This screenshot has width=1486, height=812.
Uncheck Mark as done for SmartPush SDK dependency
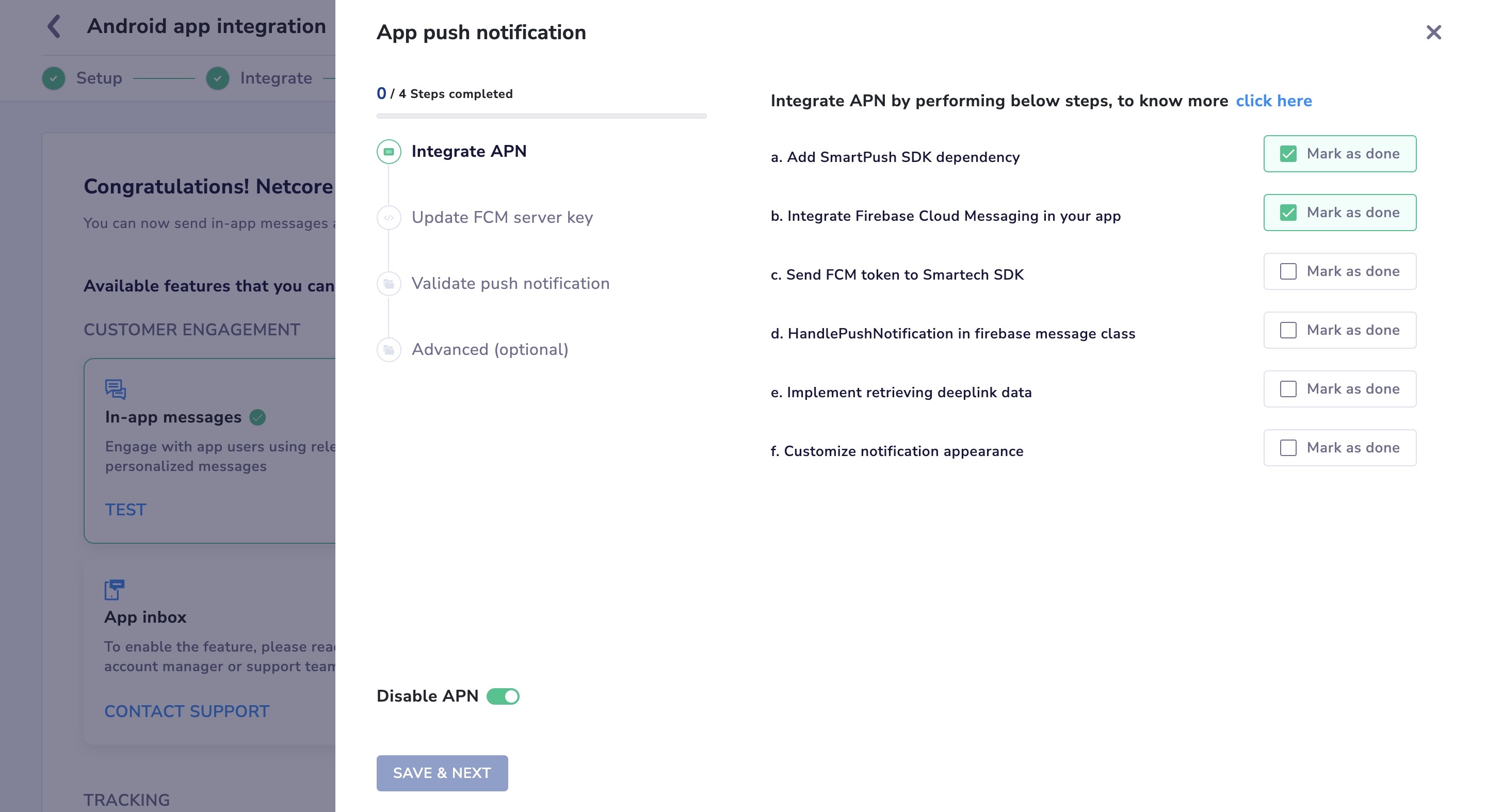click(1287, 154)
